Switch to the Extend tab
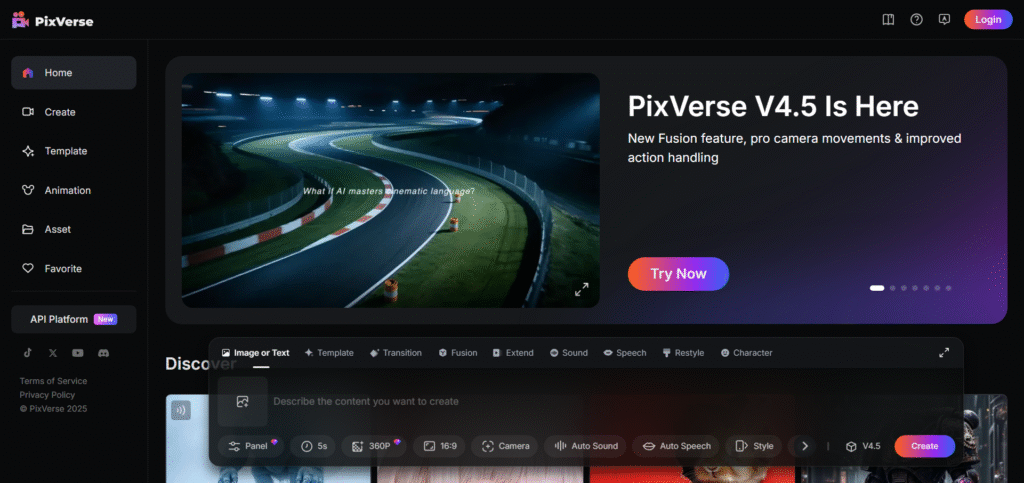The width and height of the screenshot is (1024, 483). [x=513, y=352]
